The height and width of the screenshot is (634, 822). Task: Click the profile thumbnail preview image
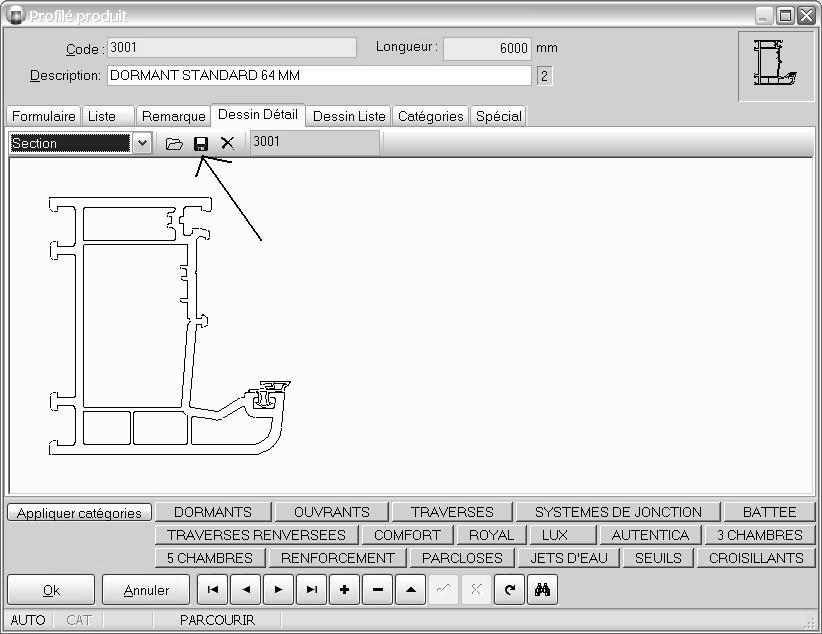click(x=776, y=66)
